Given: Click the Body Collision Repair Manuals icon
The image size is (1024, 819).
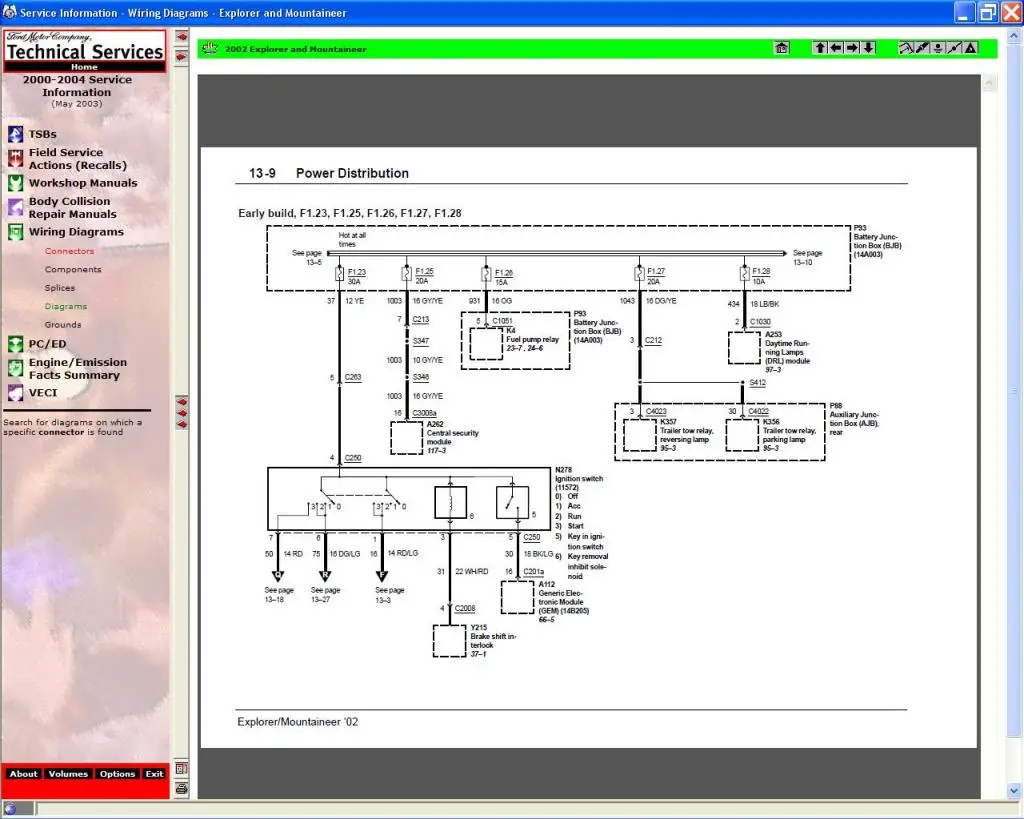Looking at the screenshot, I should point(16,208).
